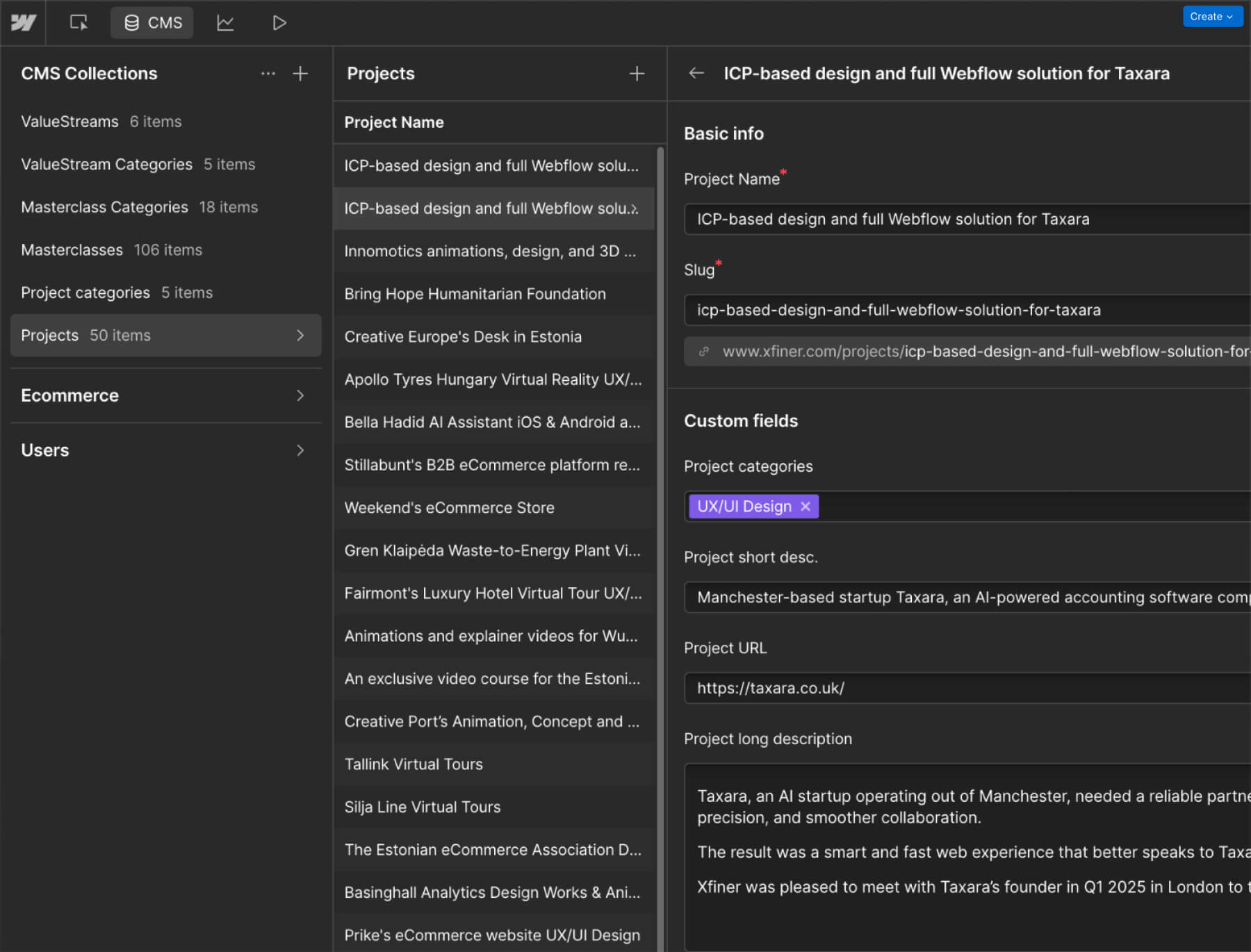The width and height of the screenshot is (1251, 952).
Task: Open the Designer select-element tool
Action: point(79,23)
